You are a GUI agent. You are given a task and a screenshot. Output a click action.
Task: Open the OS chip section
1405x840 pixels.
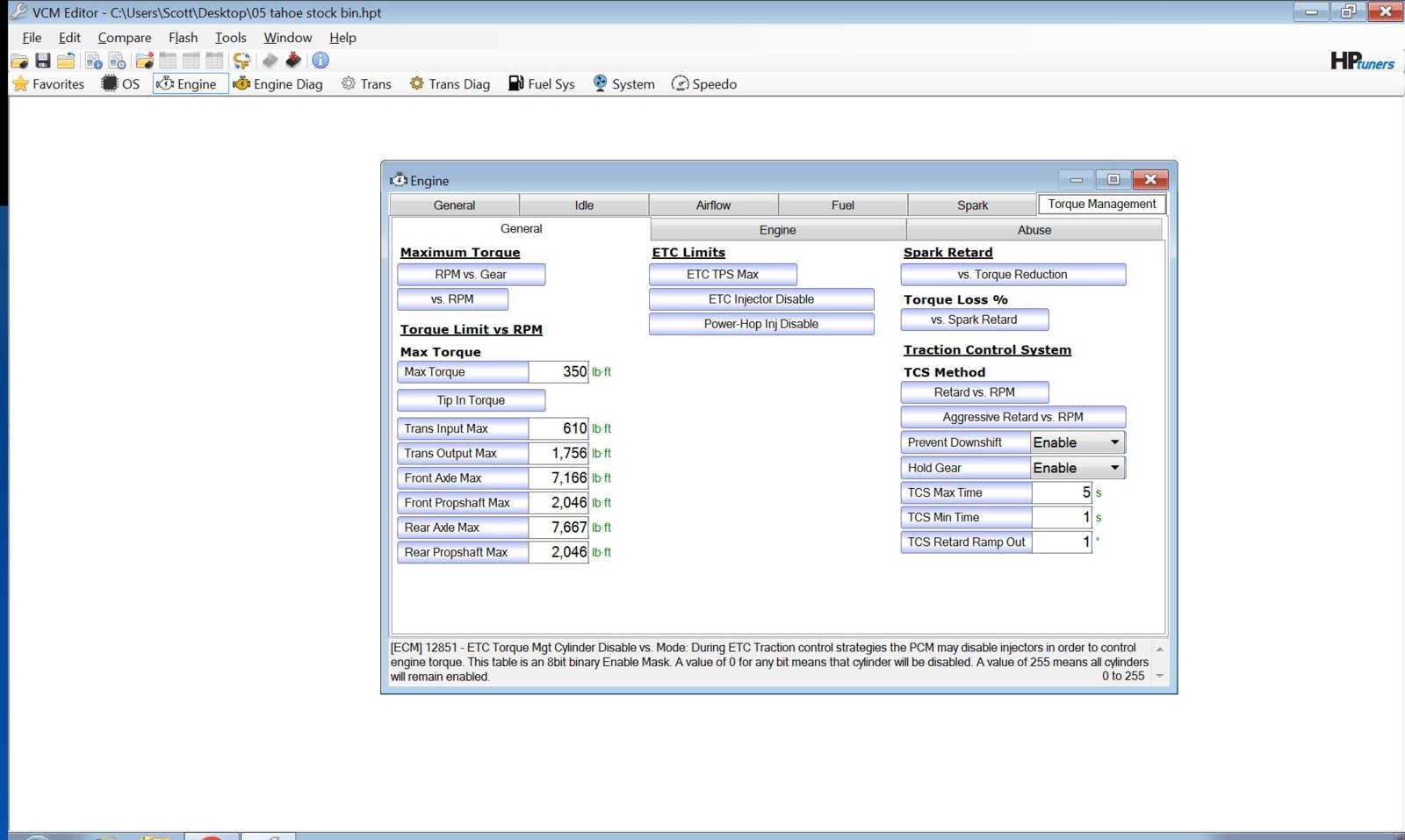(121, 84)
